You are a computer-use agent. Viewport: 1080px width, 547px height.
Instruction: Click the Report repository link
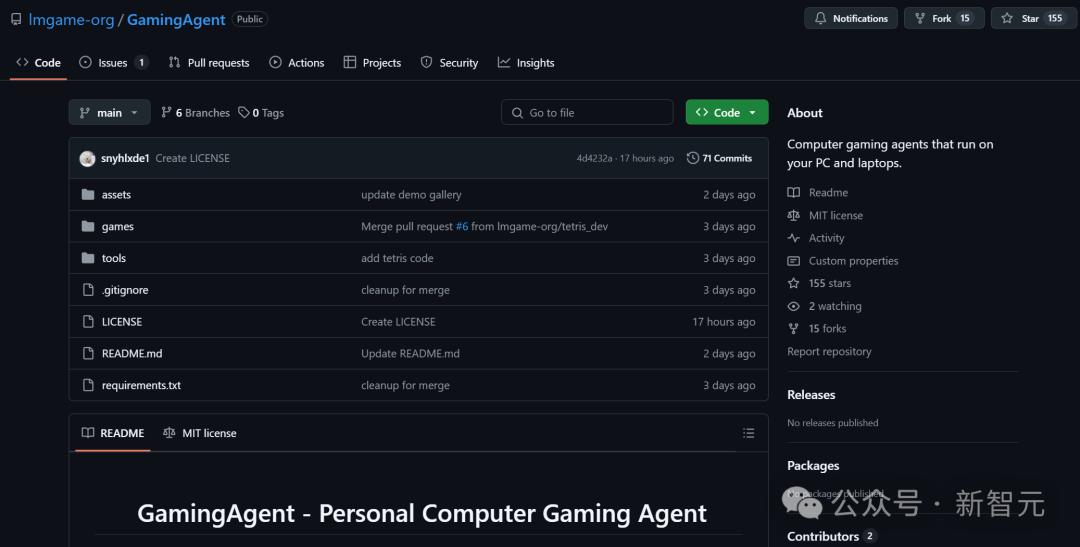pyautogui.click(x=829, y=351)
